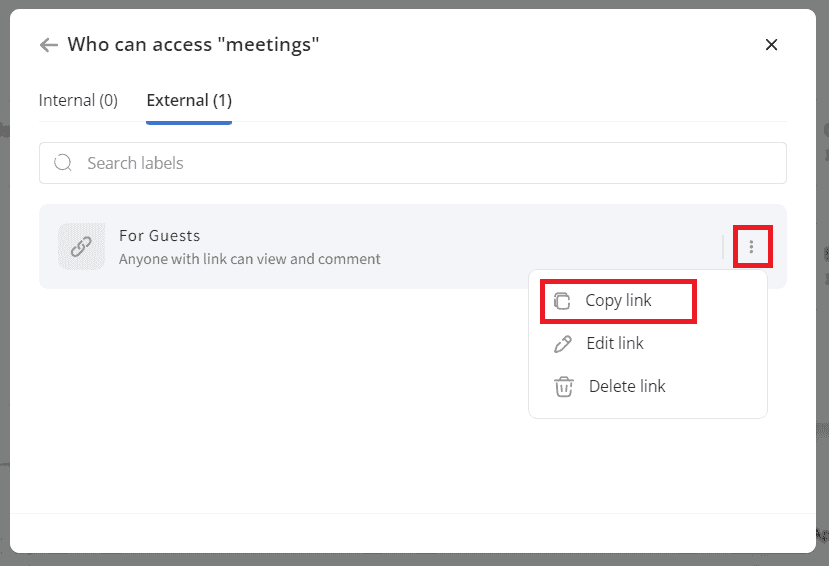Switch to the Internal (0) tab
829x566 pixels.
tap(78, 100)
